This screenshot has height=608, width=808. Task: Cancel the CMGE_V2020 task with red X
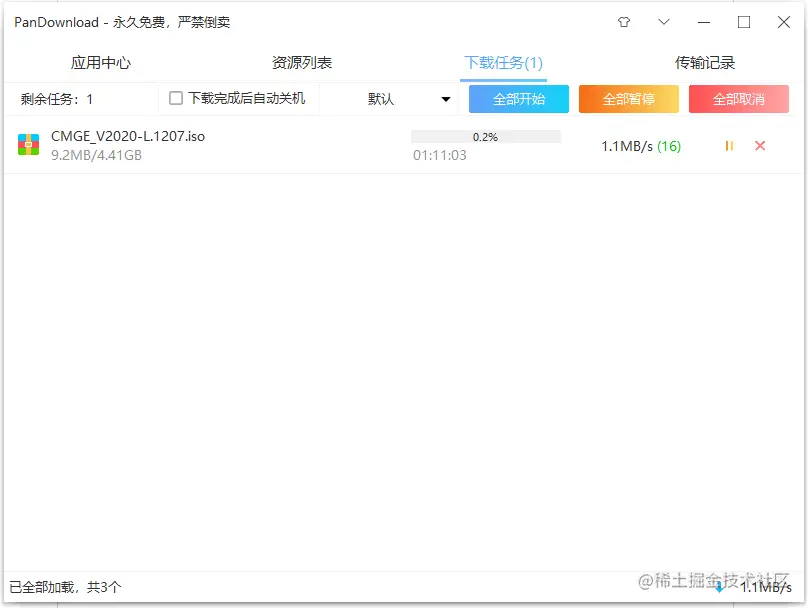(760, 146)
